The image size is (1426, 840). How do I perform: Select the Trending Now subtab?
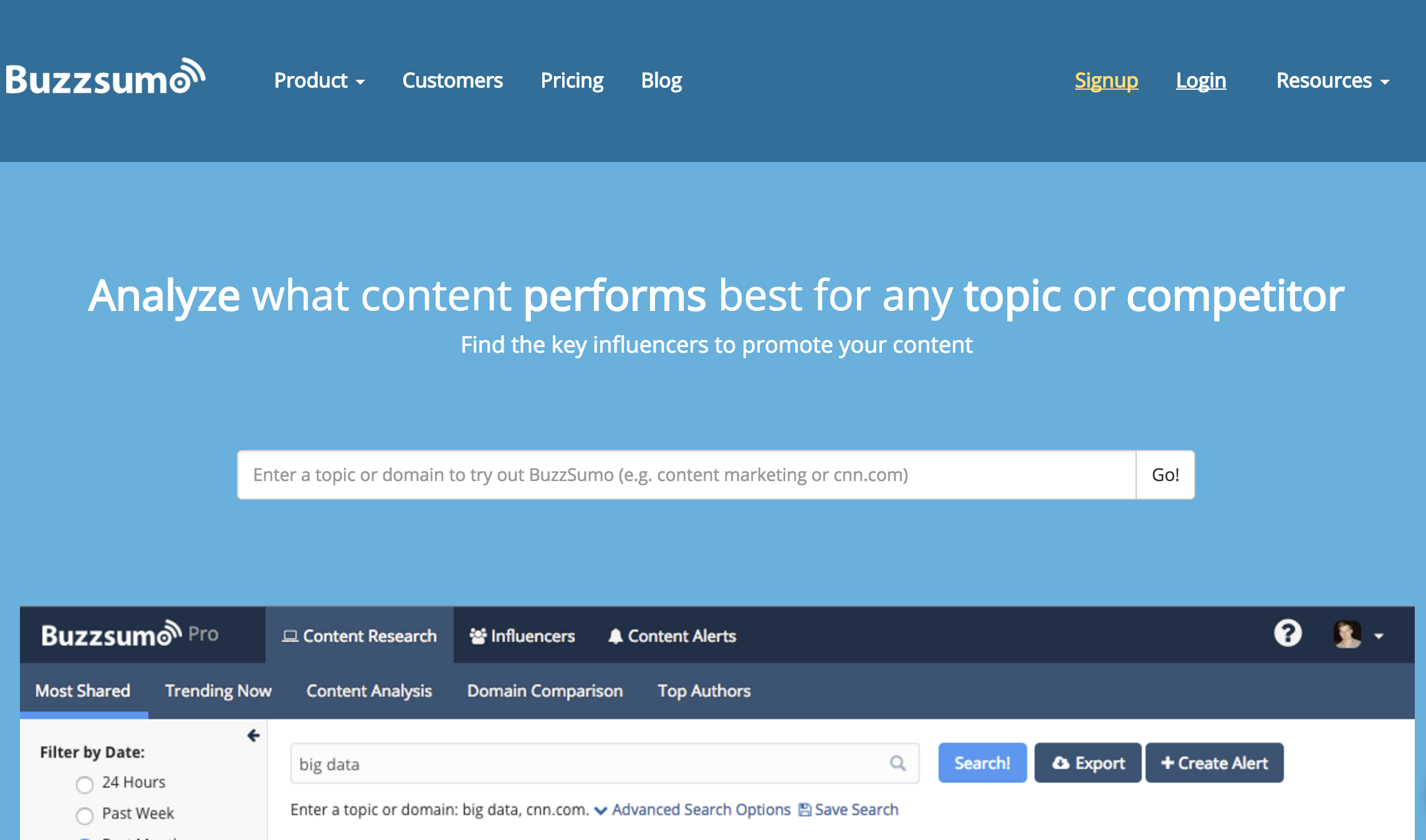click(x=218, y=690)
